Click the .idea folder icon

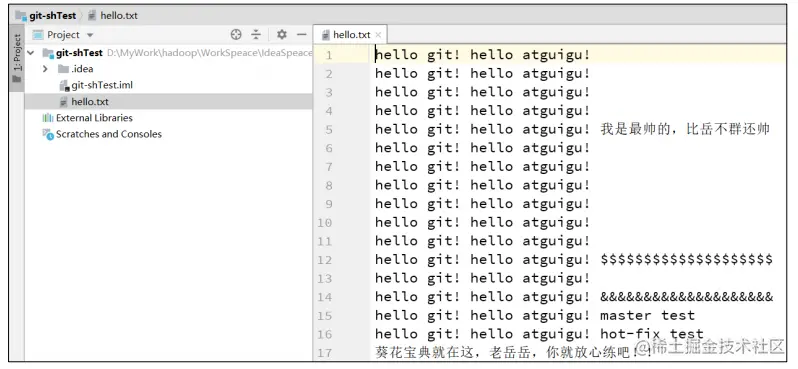[x=63, y=69]
